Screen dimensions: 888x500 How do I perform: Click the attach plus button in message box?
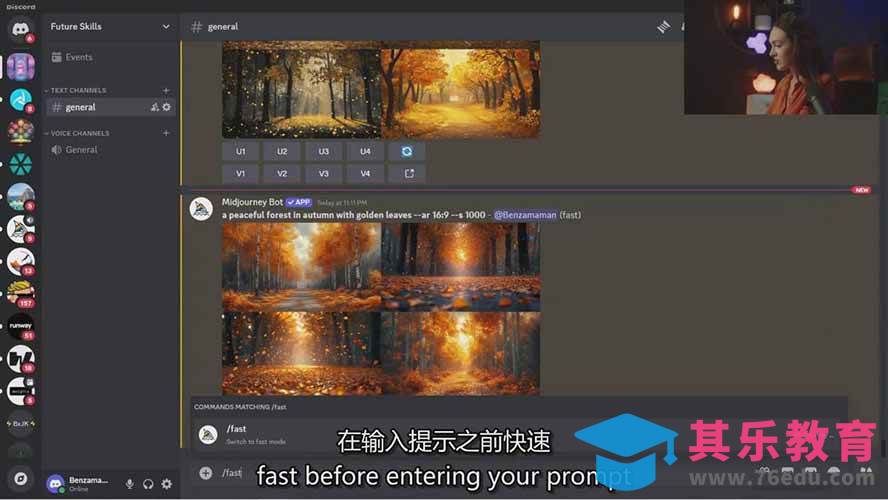tap(206, 473)
